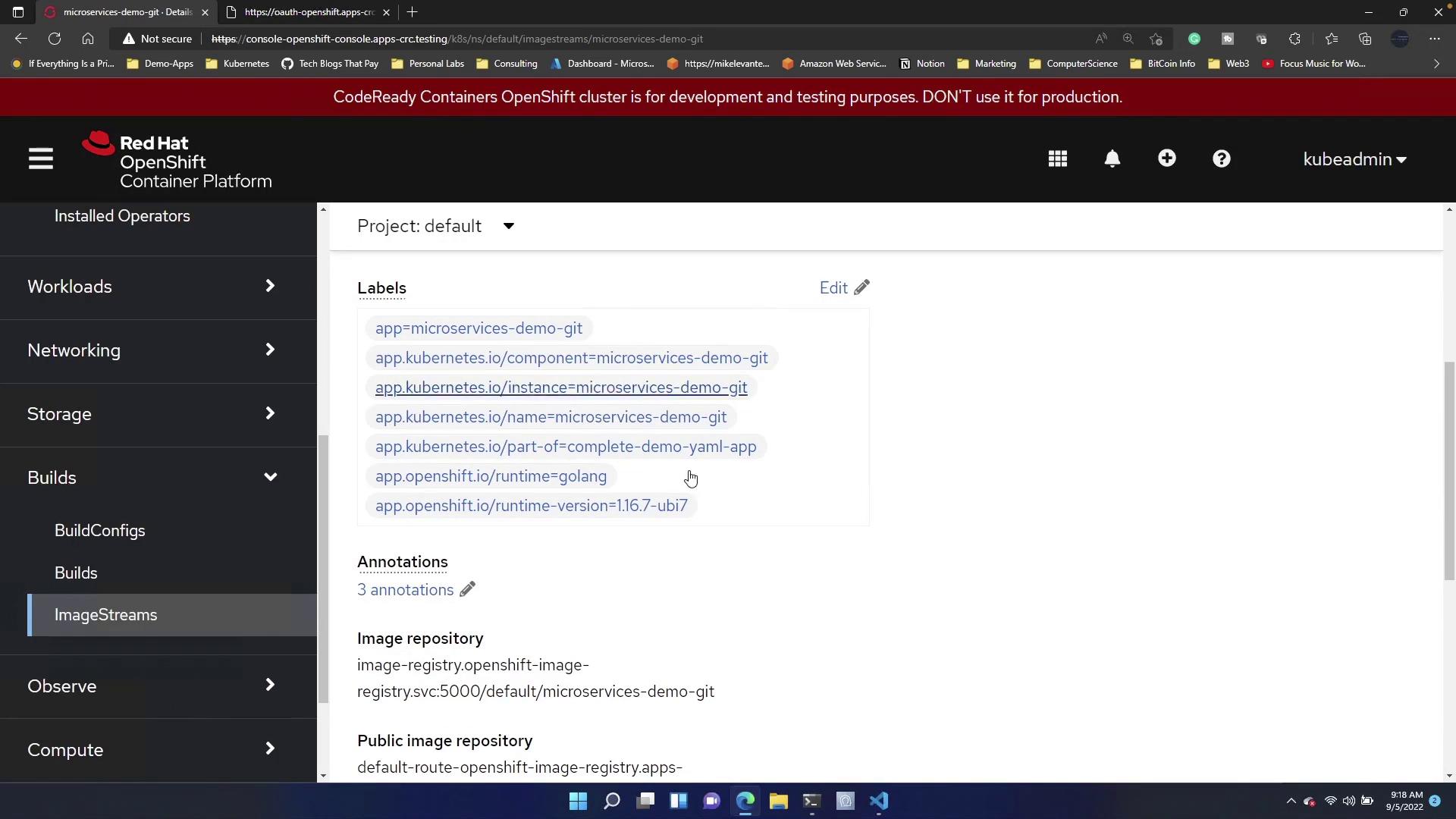Image resolution: width=1456 pixels, height=819 pixels.
Task: Click the plus import YAML icon
Action: (x=1166, y=158)
